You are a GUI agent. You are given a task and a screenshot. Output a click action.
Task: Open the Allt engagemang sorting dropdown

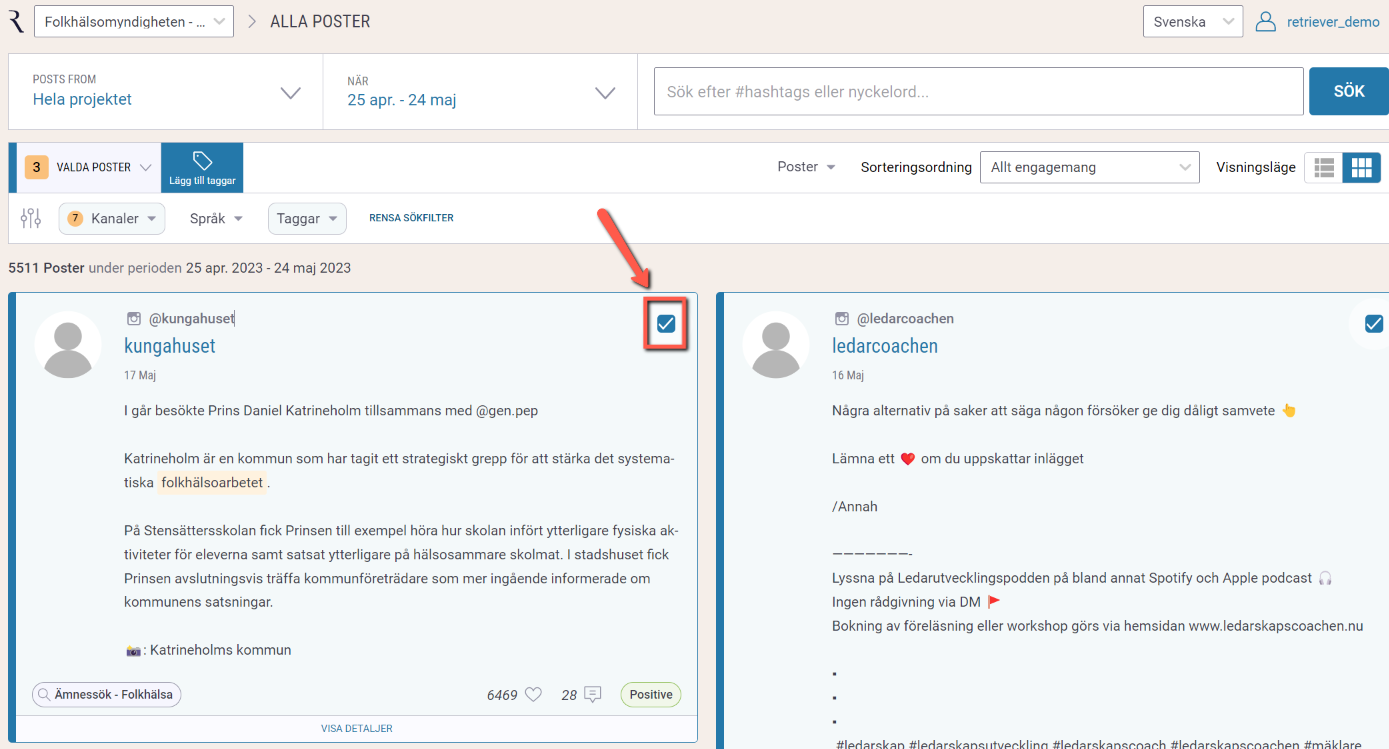(x=1090, y=168)
